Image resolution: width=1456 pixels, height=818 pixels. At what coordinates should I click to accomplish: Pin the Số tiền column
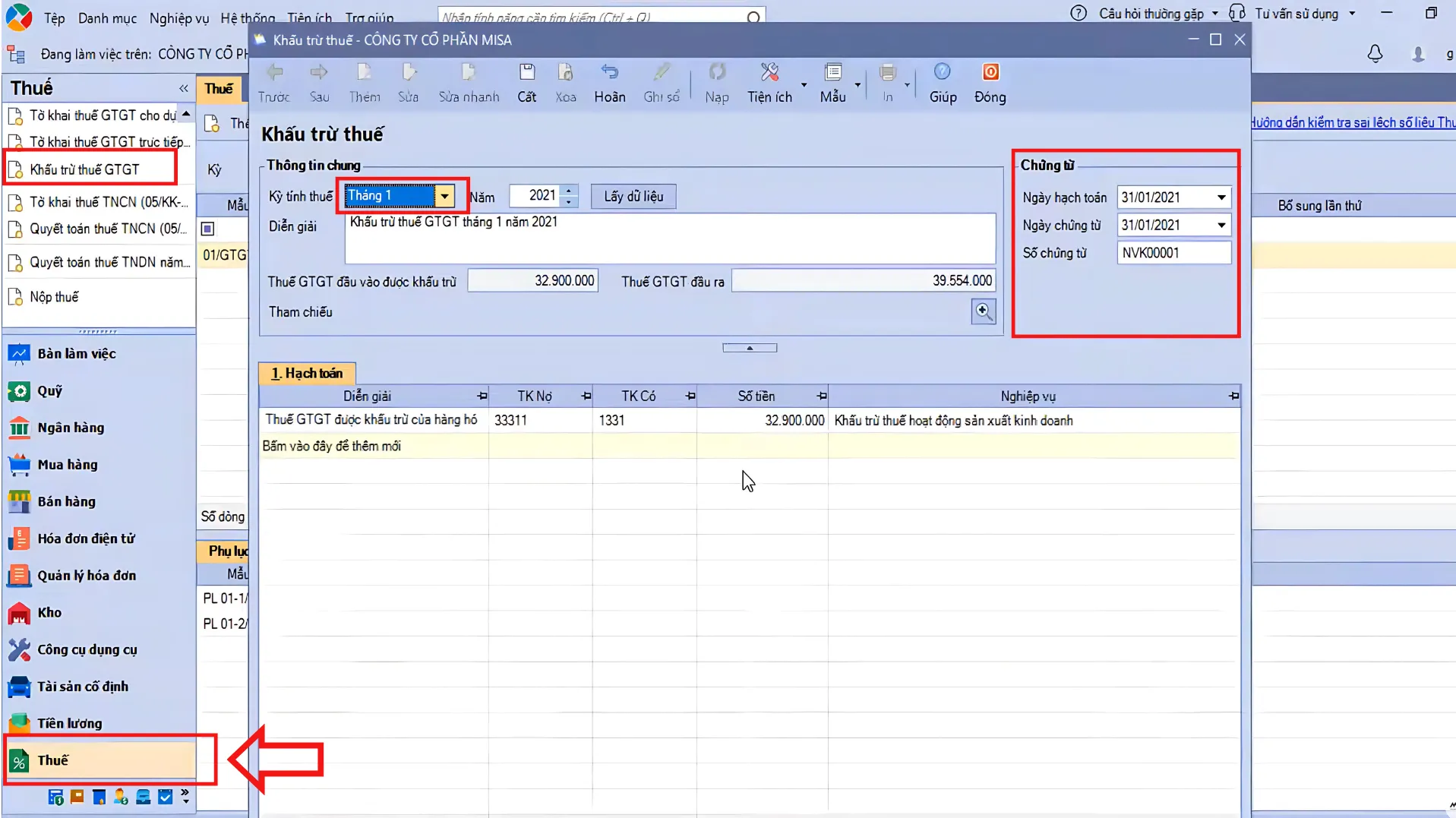click(x=821, y=396)
